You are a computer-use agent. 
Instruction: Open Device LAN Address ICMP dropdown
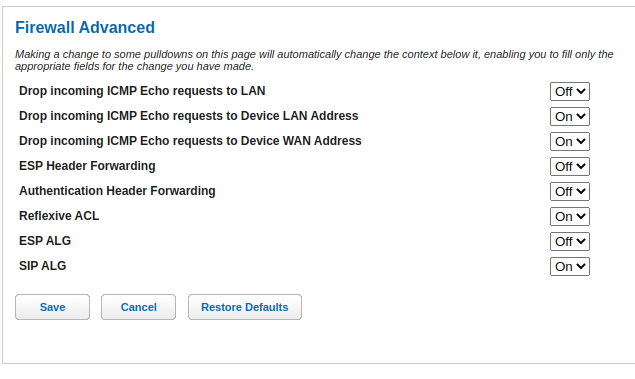569,117
